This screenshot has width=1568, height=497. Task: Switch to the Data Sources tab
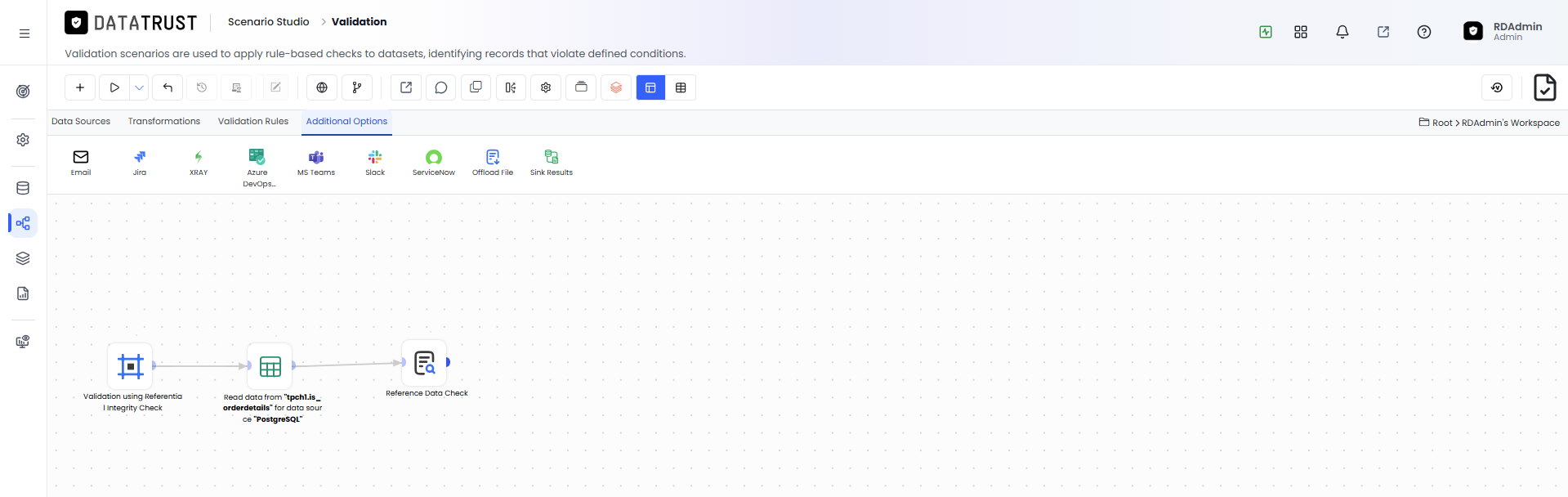click(x=81, y=121)
